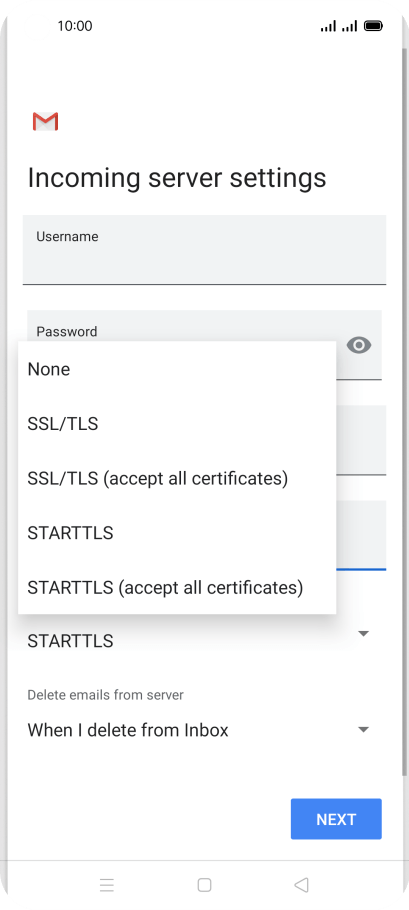This screenshot has height=910, width=409.
Task: Tap the Android back navigation icon
Action: tap(301, 884)
